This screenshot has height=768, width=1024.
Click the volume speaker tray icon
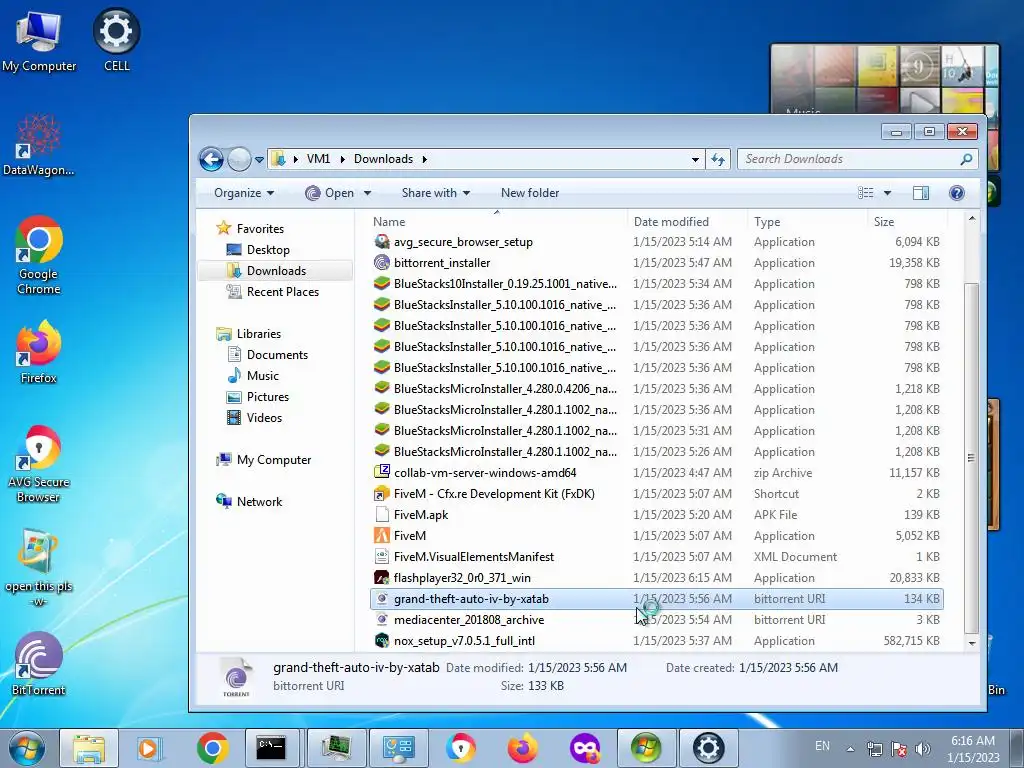[x=923, y=748]
